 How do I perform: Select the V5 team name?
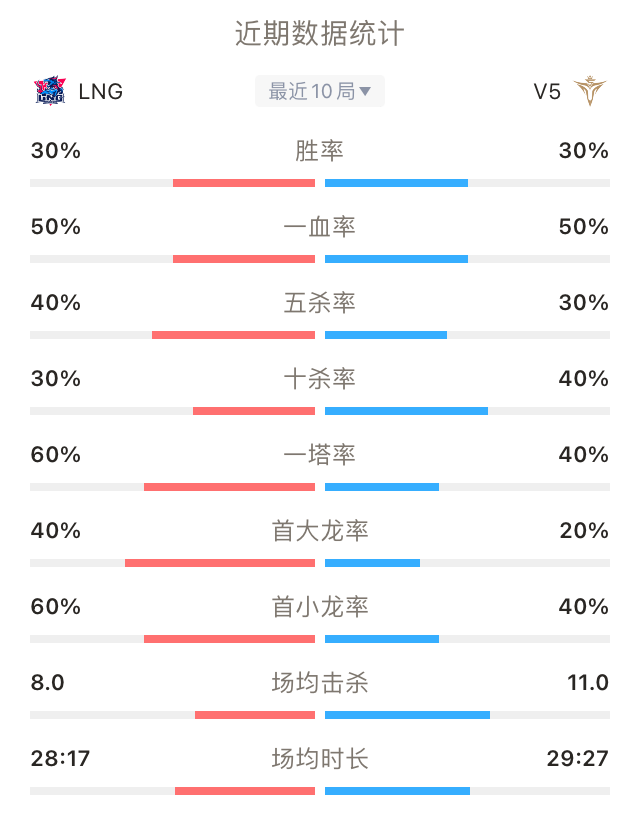click(x=547, y=91)
